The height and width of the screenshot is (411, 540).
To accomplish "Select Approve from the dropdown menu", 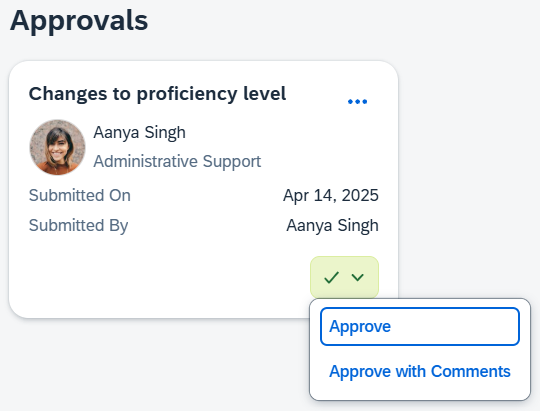I will [x=419, y=326].
